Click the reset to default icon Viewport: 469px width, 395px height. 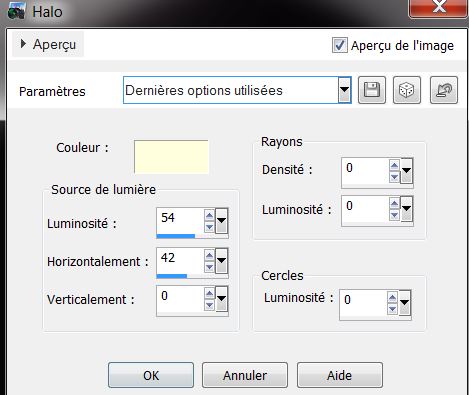click(444, 90)
